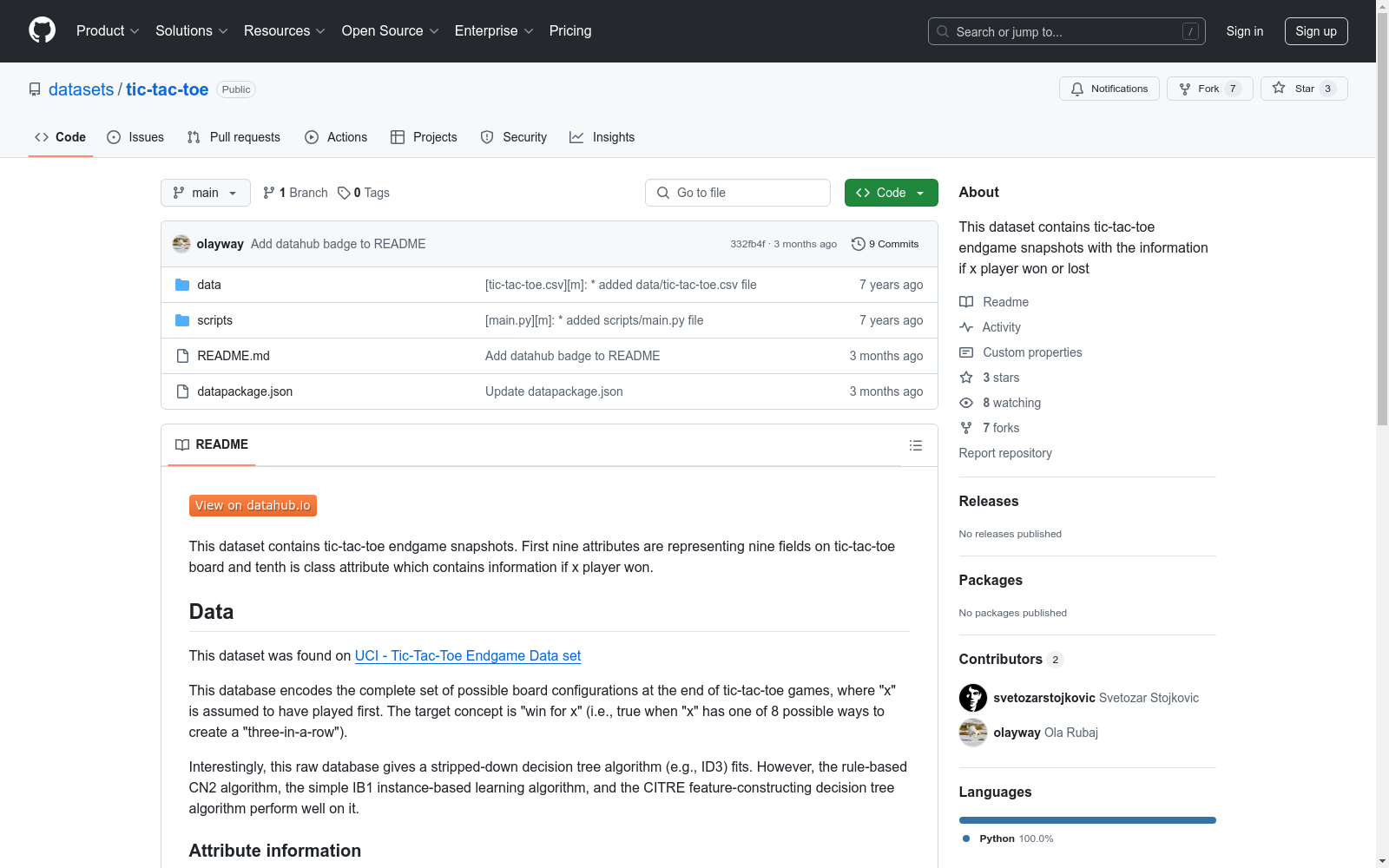
Task: Click the Sign up button
Action: click(1316, 31)
